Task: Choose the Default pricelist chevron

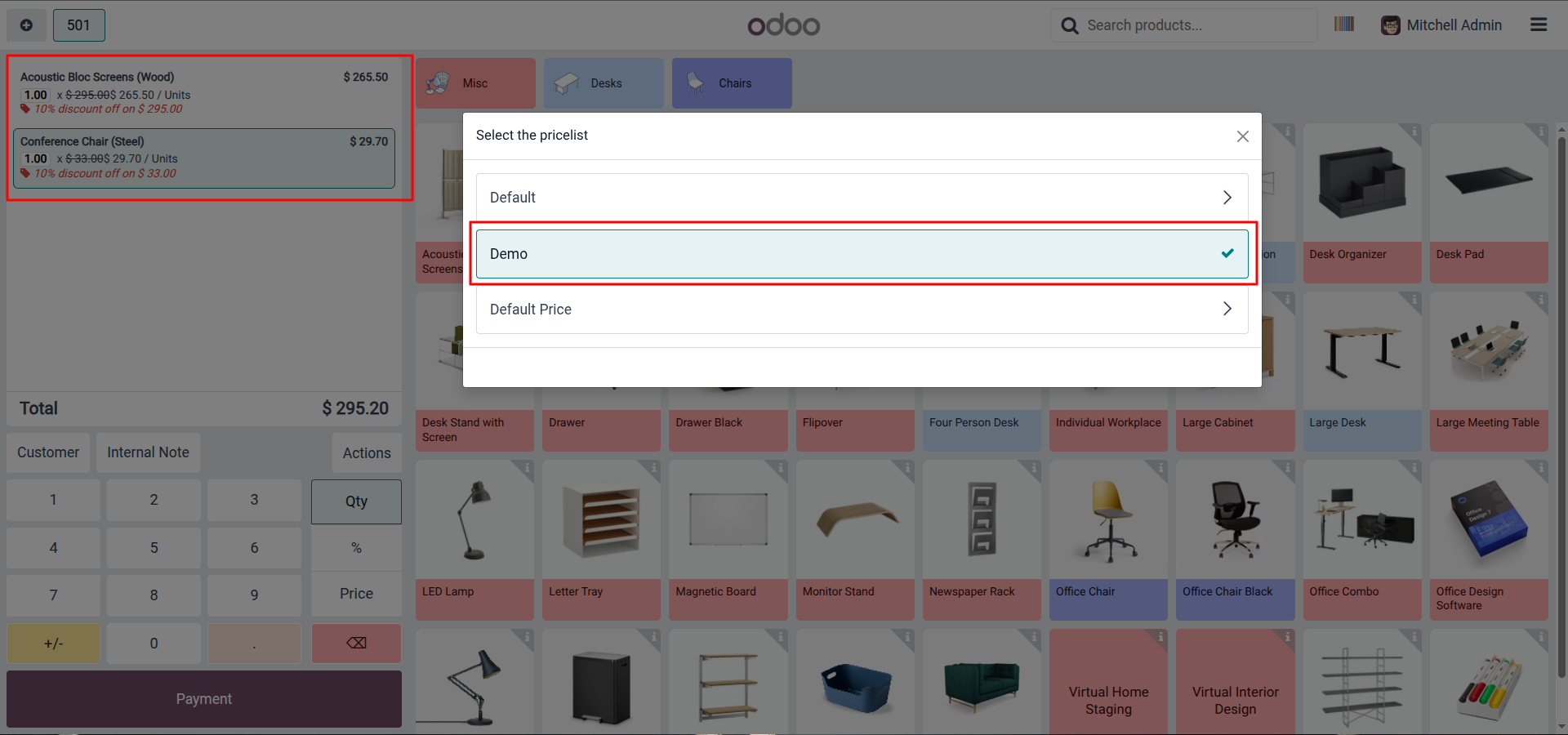Action: [x=1227, y=198]
